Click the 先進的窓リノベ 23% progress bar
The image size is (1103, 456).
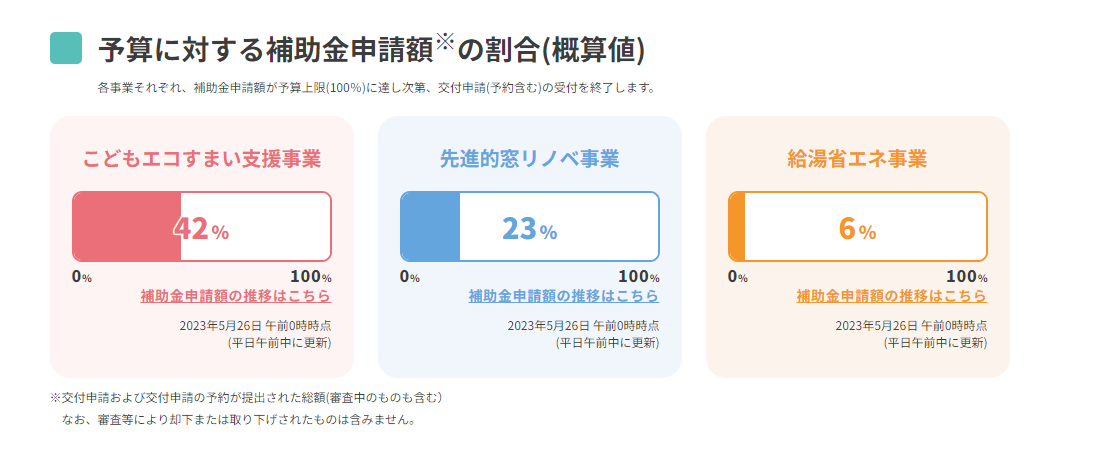point(530,227)
